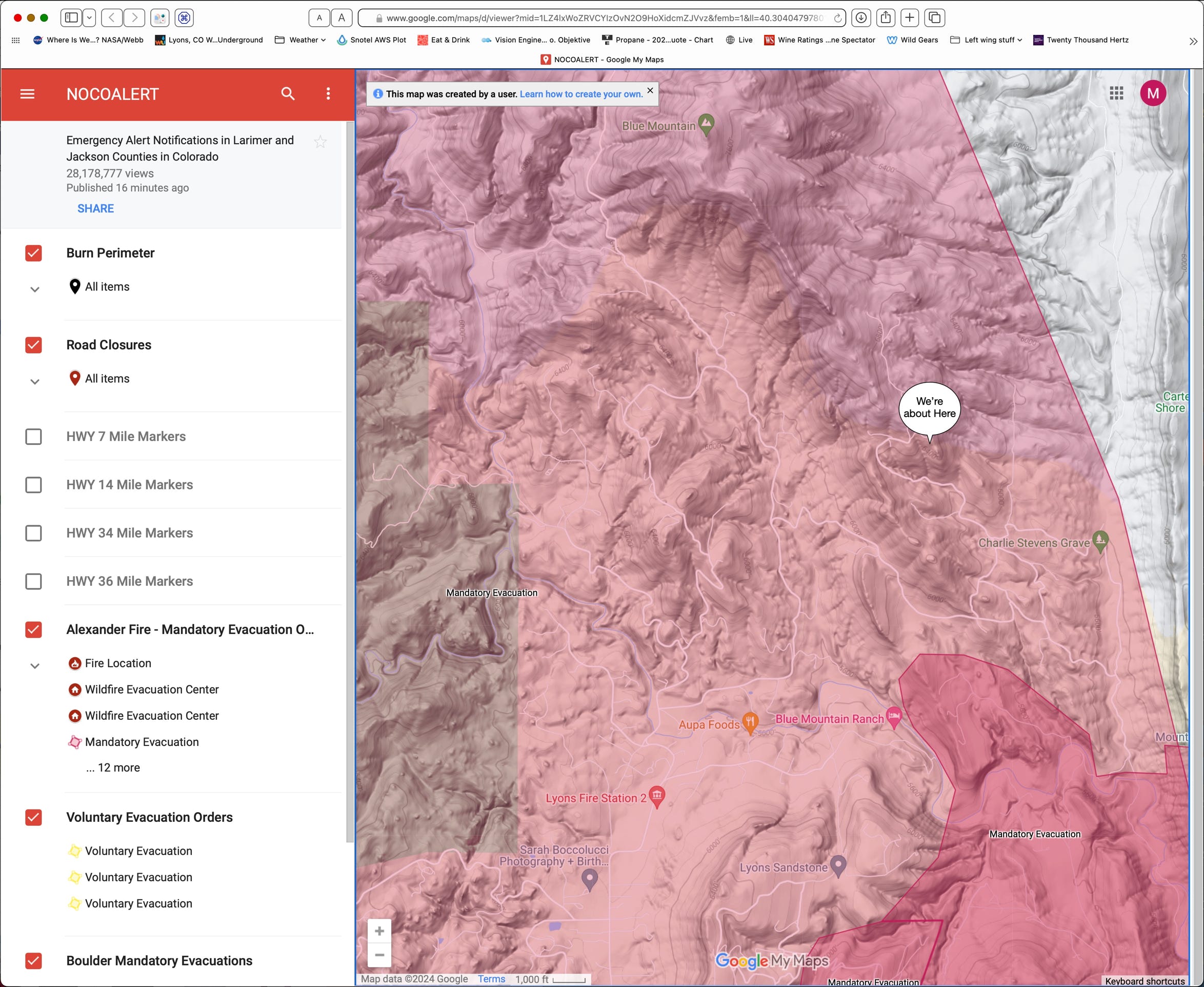Enable HWY 36 Mile Markers layer
Image resolution: width=1204 pixels, height=987 pixels.
(x=33, y=582)
